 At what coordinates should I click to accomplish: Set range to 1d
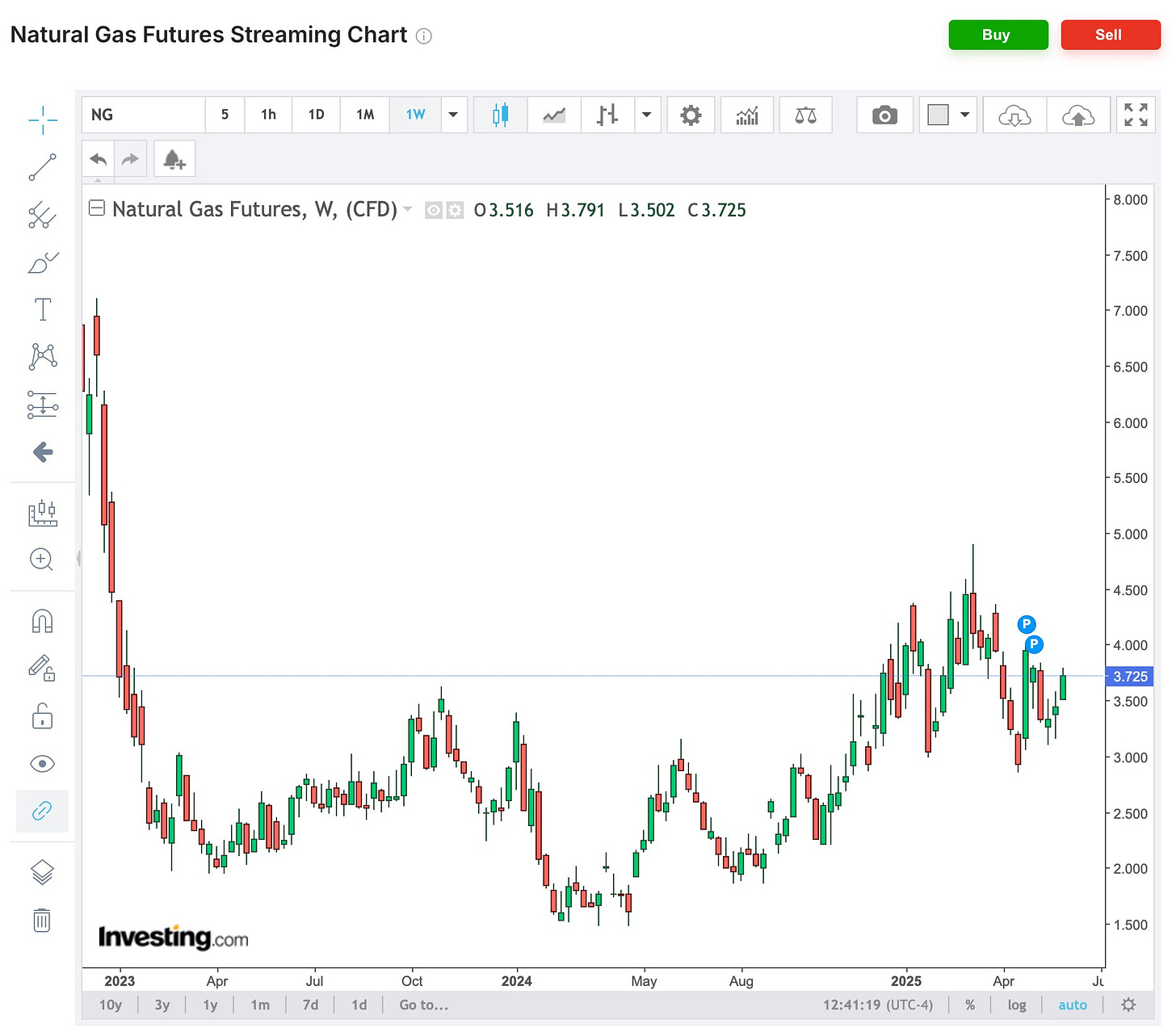click(x=359, y=1005)
